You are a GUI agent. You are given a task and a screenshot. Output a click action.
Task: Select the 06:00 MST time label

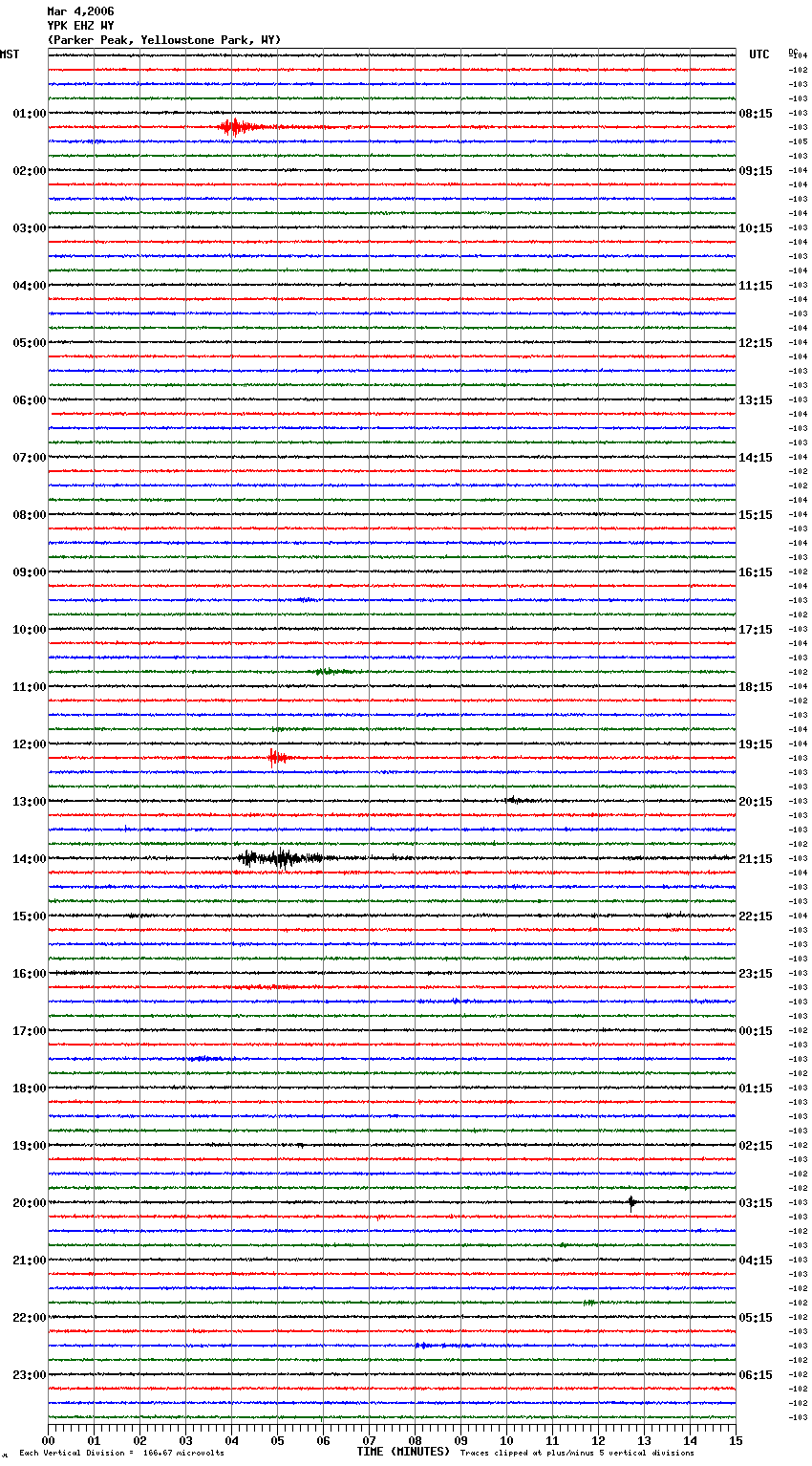click(30, 400)
